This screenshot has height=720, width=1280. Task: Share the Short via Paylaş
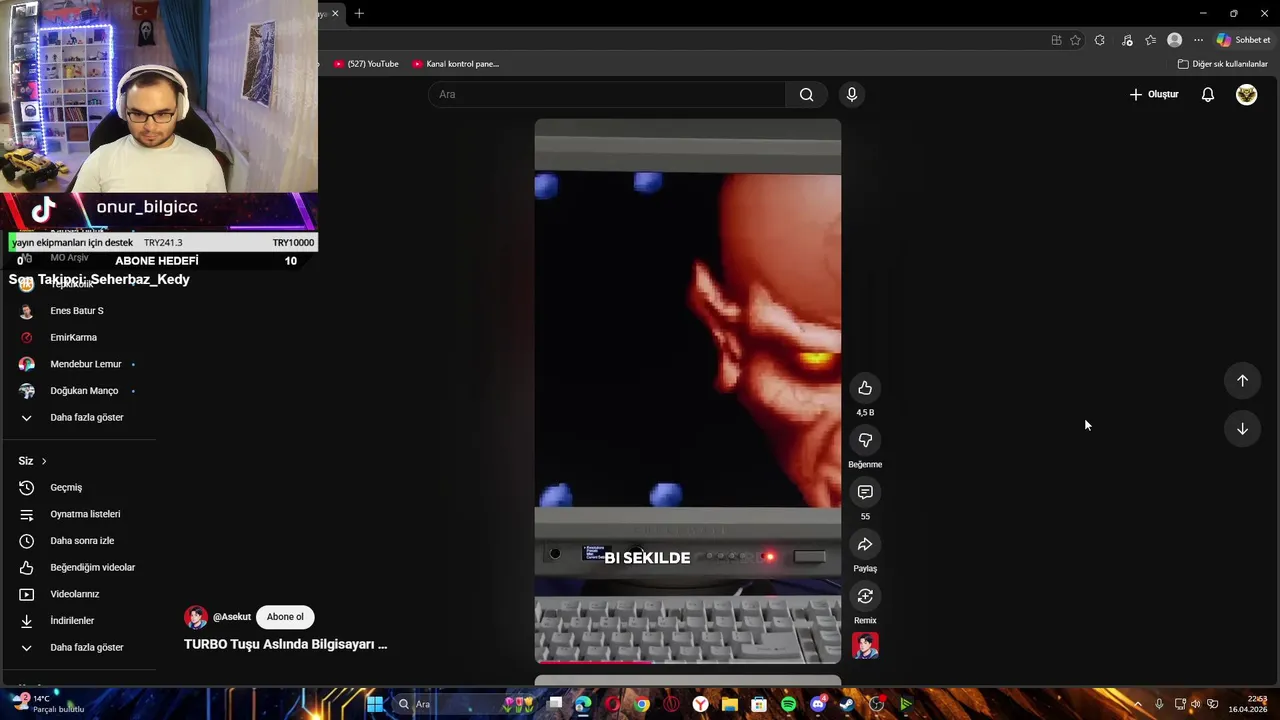(865, 544)
